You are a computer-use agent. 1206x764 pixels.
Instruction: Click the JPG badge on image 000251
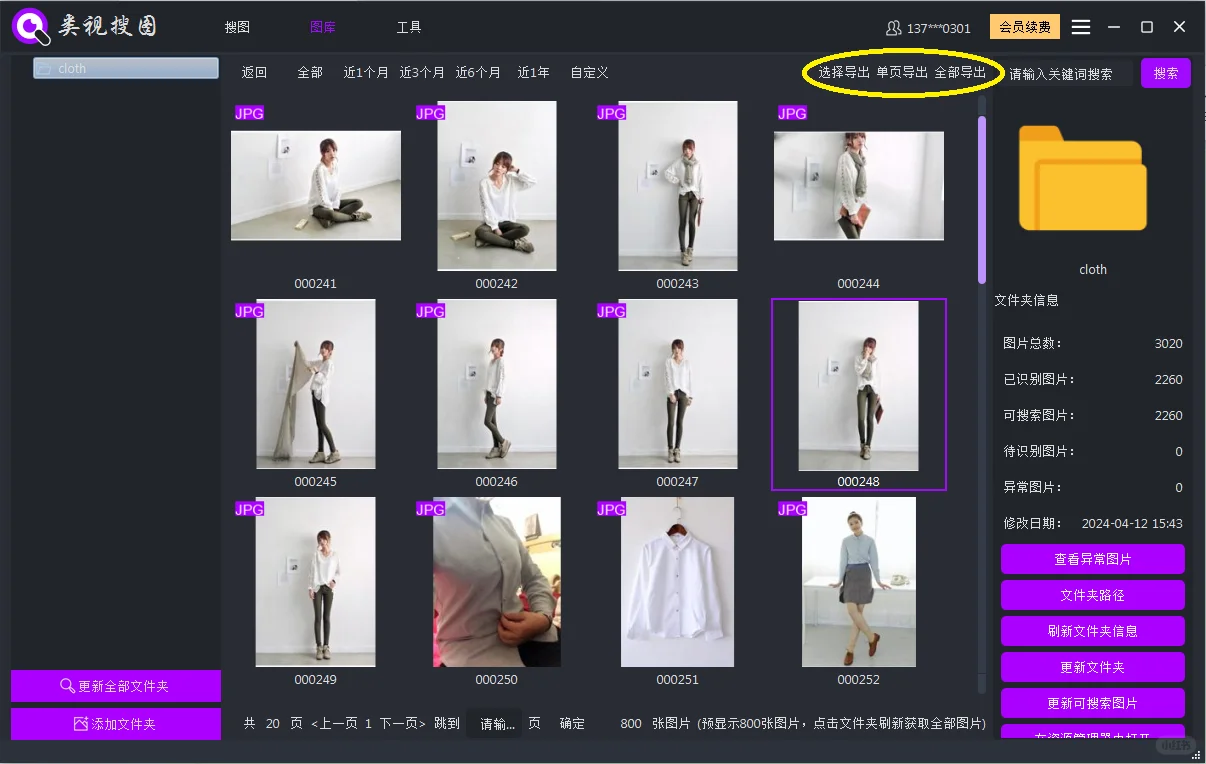click(610, 509)
